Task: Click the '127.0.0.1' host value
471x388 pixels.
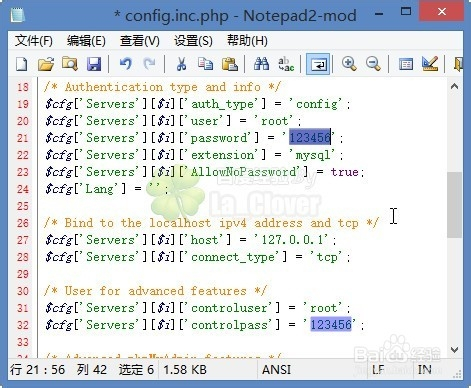Action: pyautogui.click(x=292, y=240)
